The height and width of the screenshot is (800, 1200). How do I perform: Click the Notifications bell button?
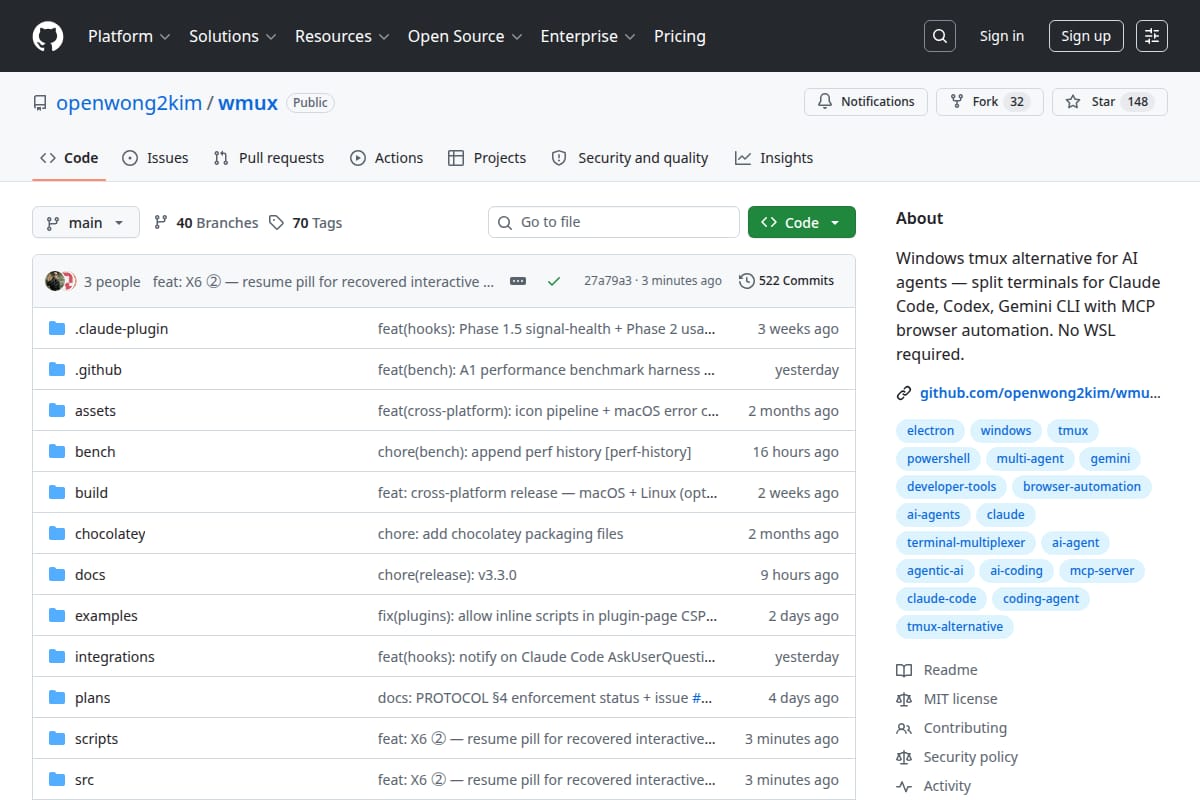point(866,102)
